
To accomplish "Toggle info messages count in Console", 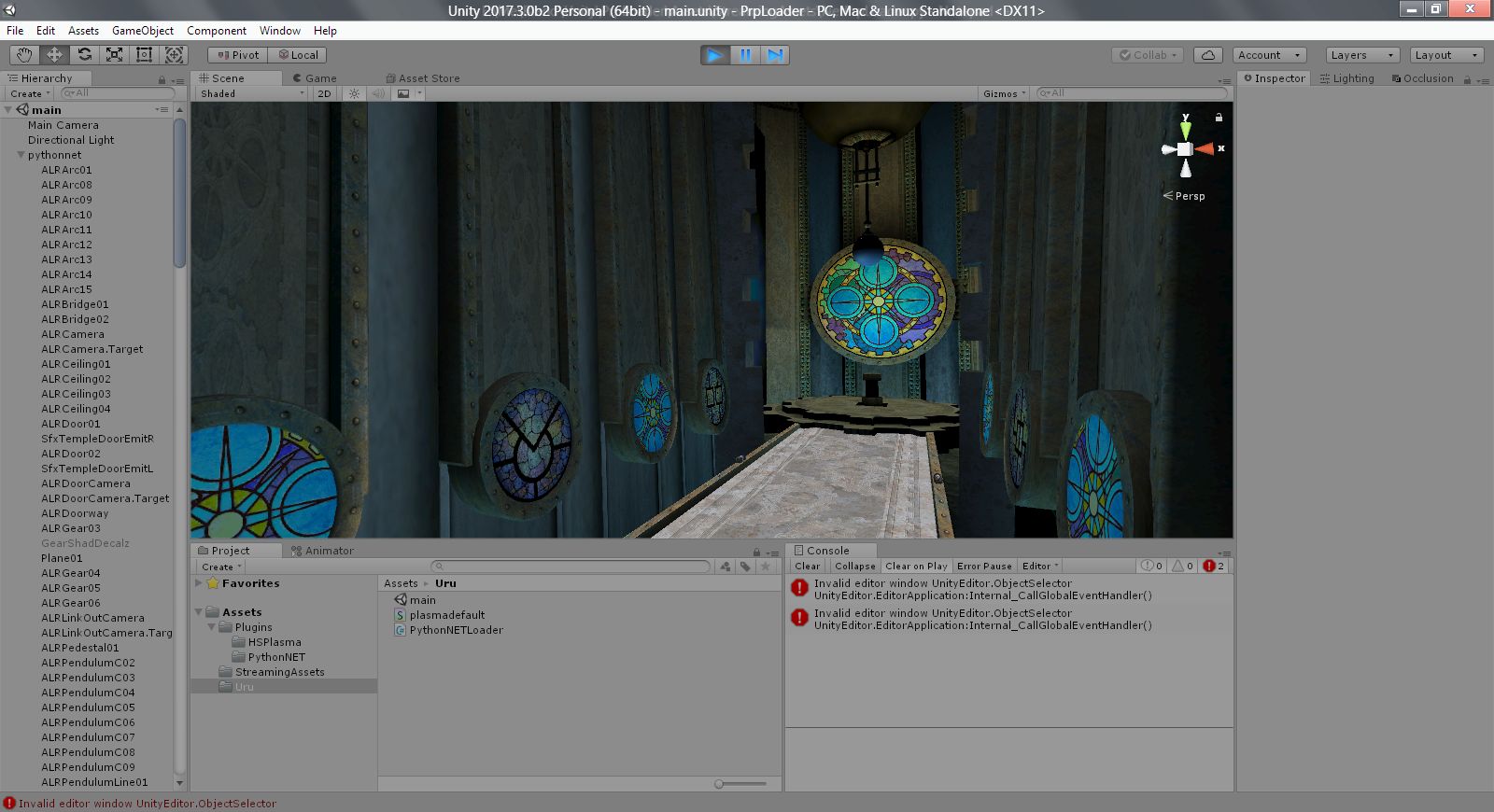I will pos(1152,567).
